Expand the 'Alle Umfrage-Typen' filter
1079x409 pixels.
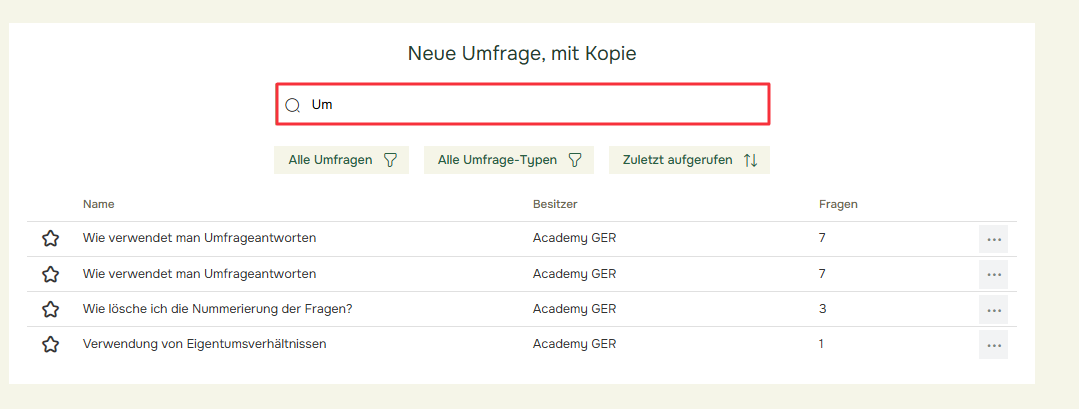click(x=509, y=160)
